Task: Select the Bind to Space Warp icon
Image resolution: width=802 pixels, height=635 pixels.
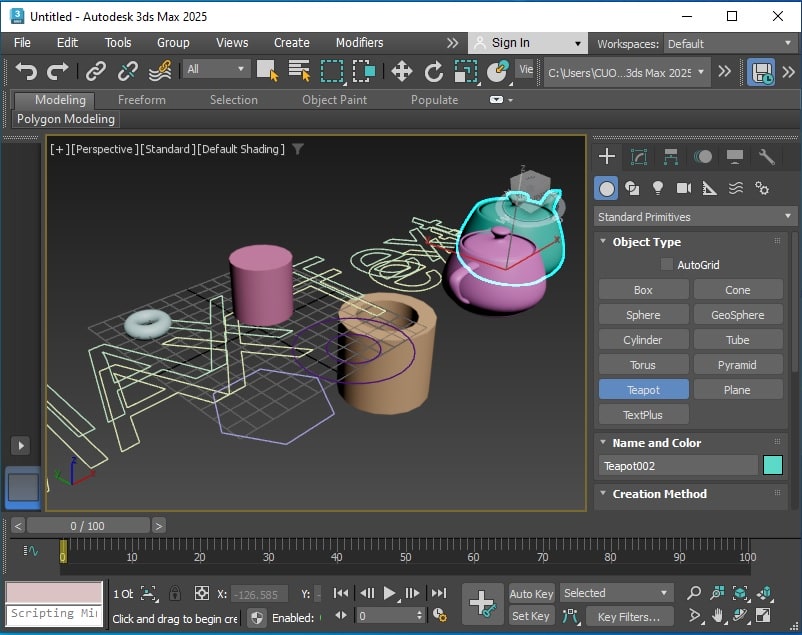Action: pyautogui.click(x=160, y=71)
